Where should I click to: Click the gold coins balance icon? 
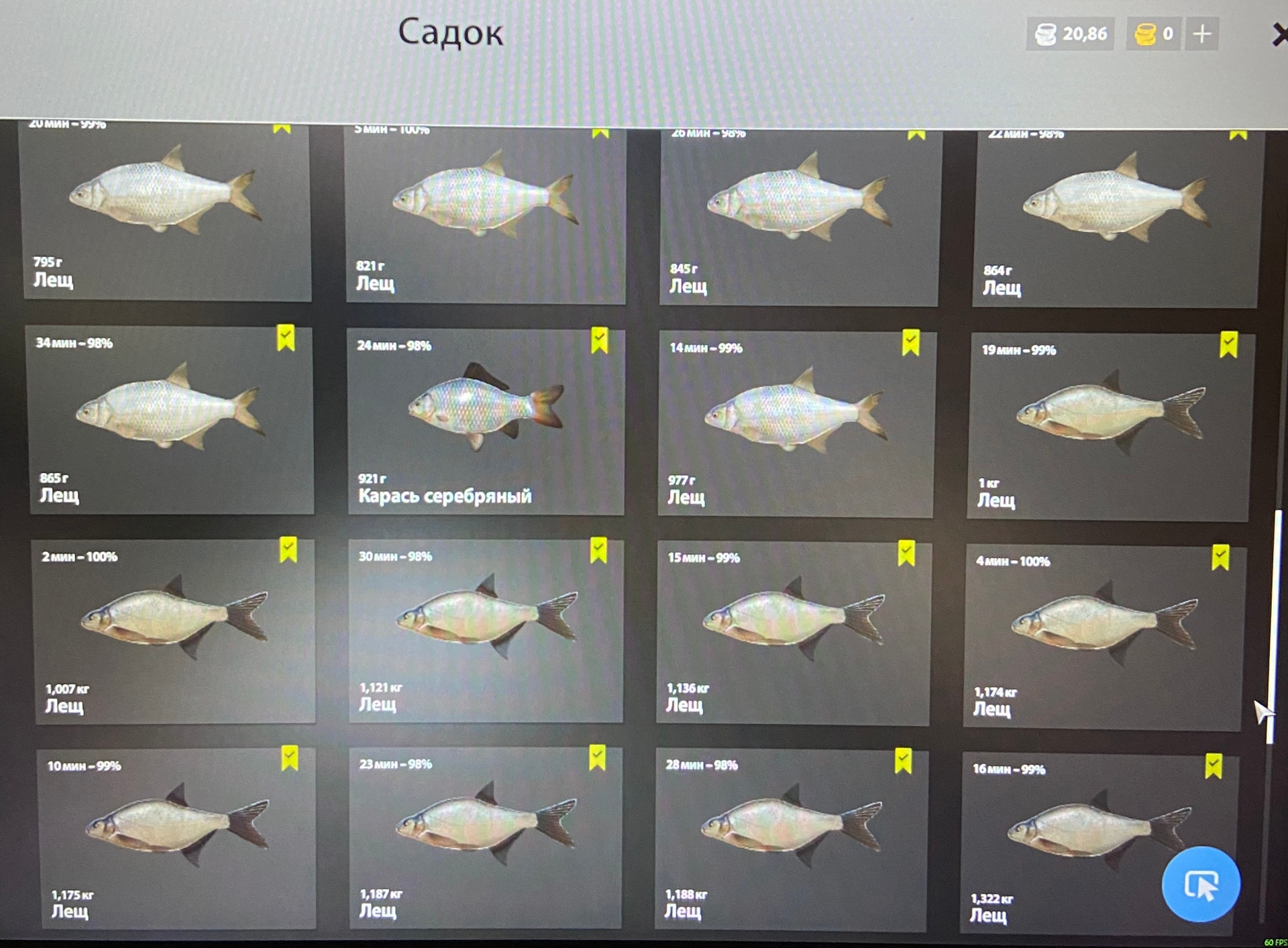1145,34
